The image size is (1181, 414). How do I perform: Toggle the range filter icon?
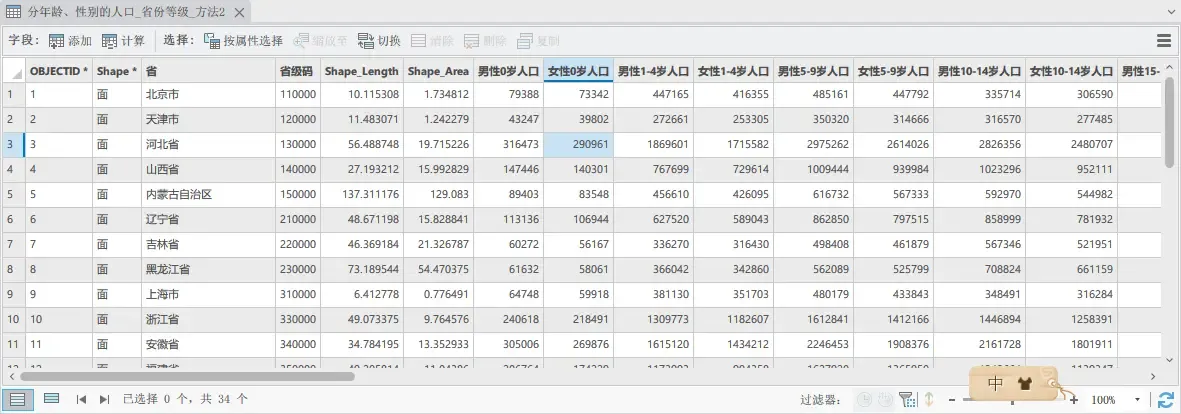coord(886,399)
